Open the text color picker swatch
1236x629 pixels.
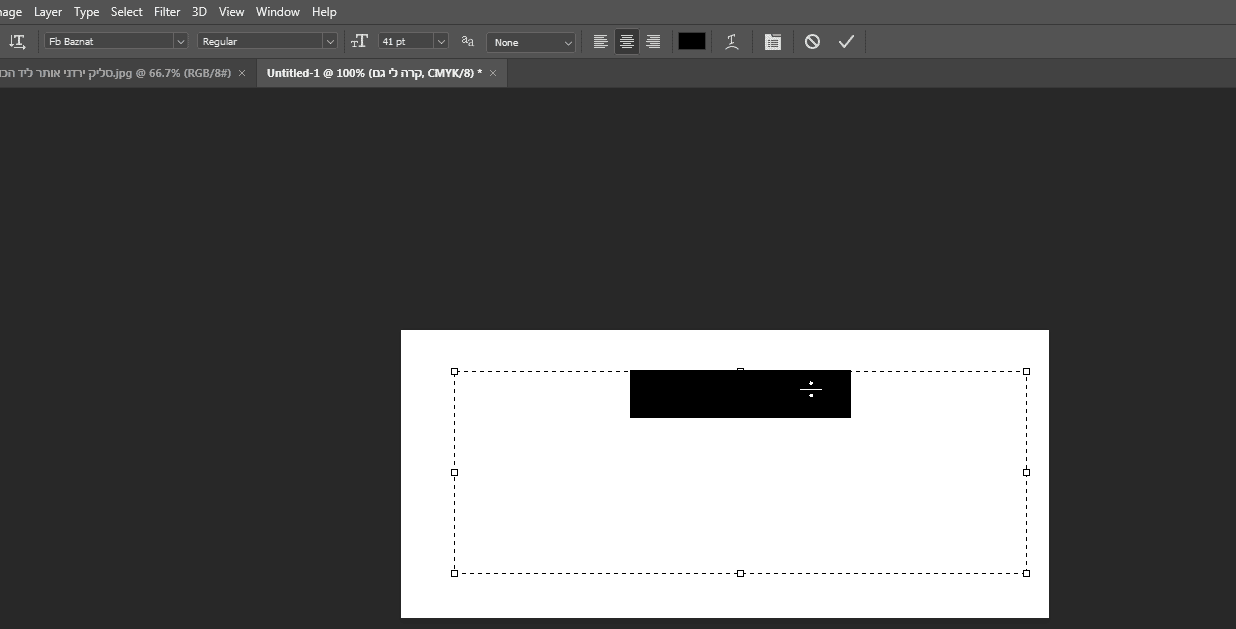(692, 41)
